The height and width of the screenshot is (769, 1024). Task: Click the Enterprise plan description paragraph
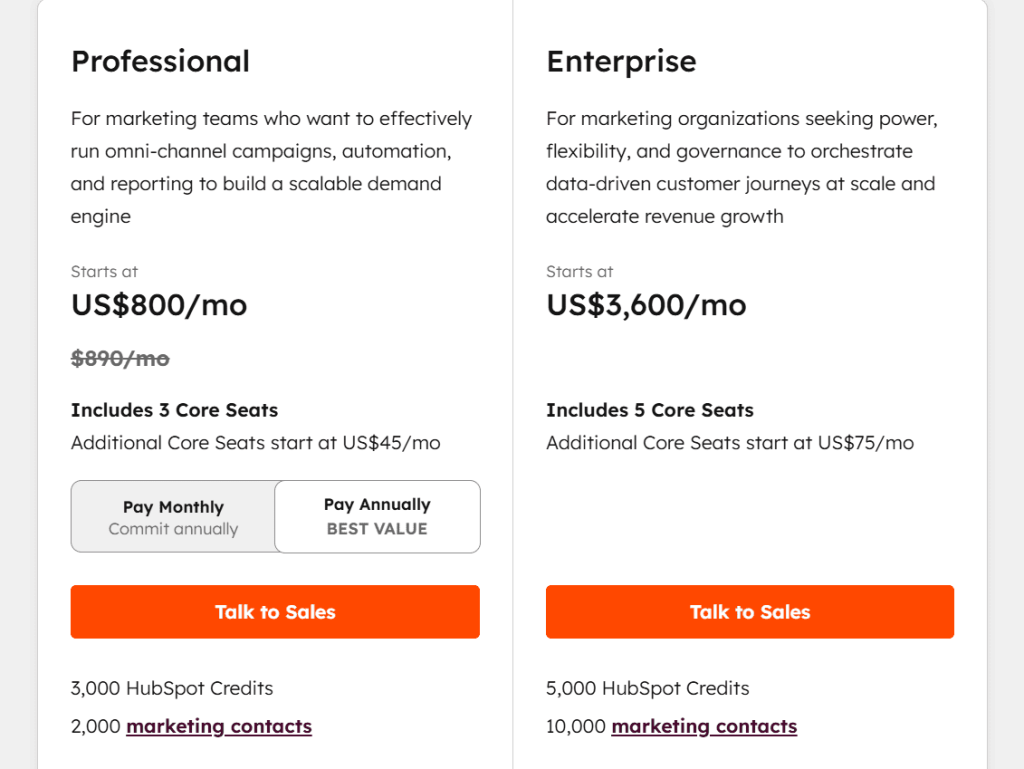click(x=741, y=167)
